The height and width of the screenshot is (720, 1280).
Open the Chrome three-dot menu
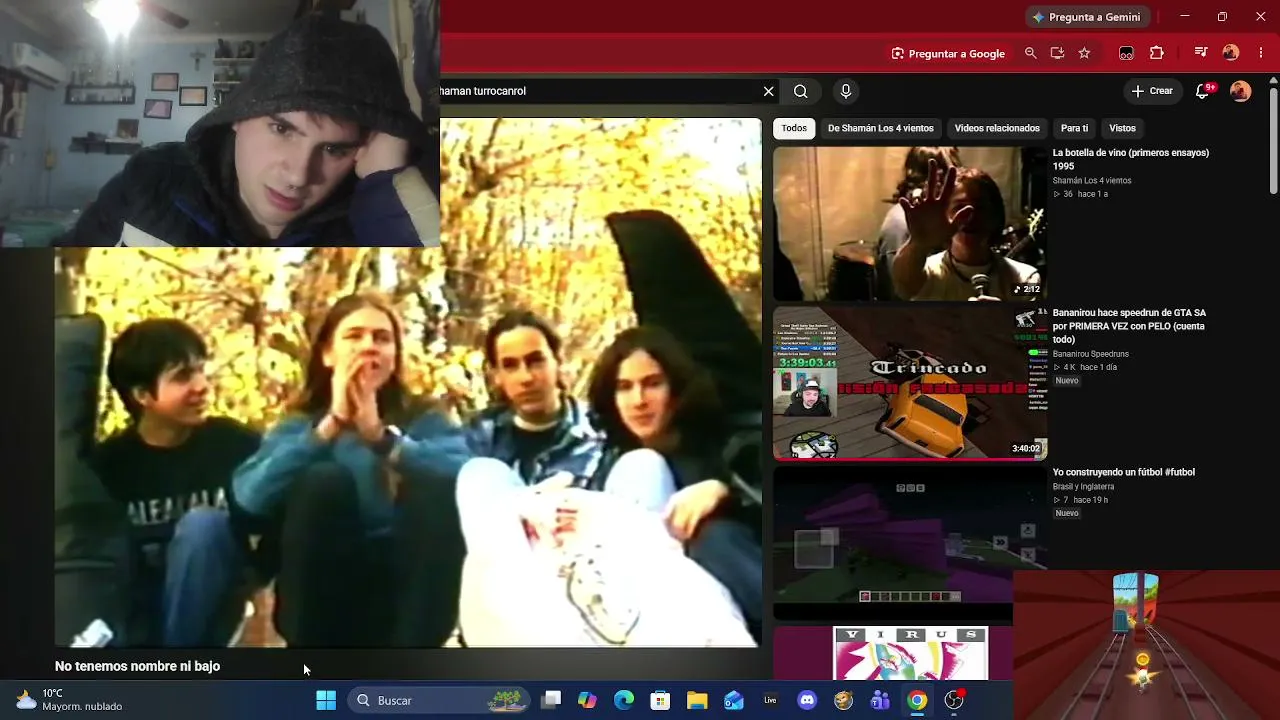[x=1260, y=53]
